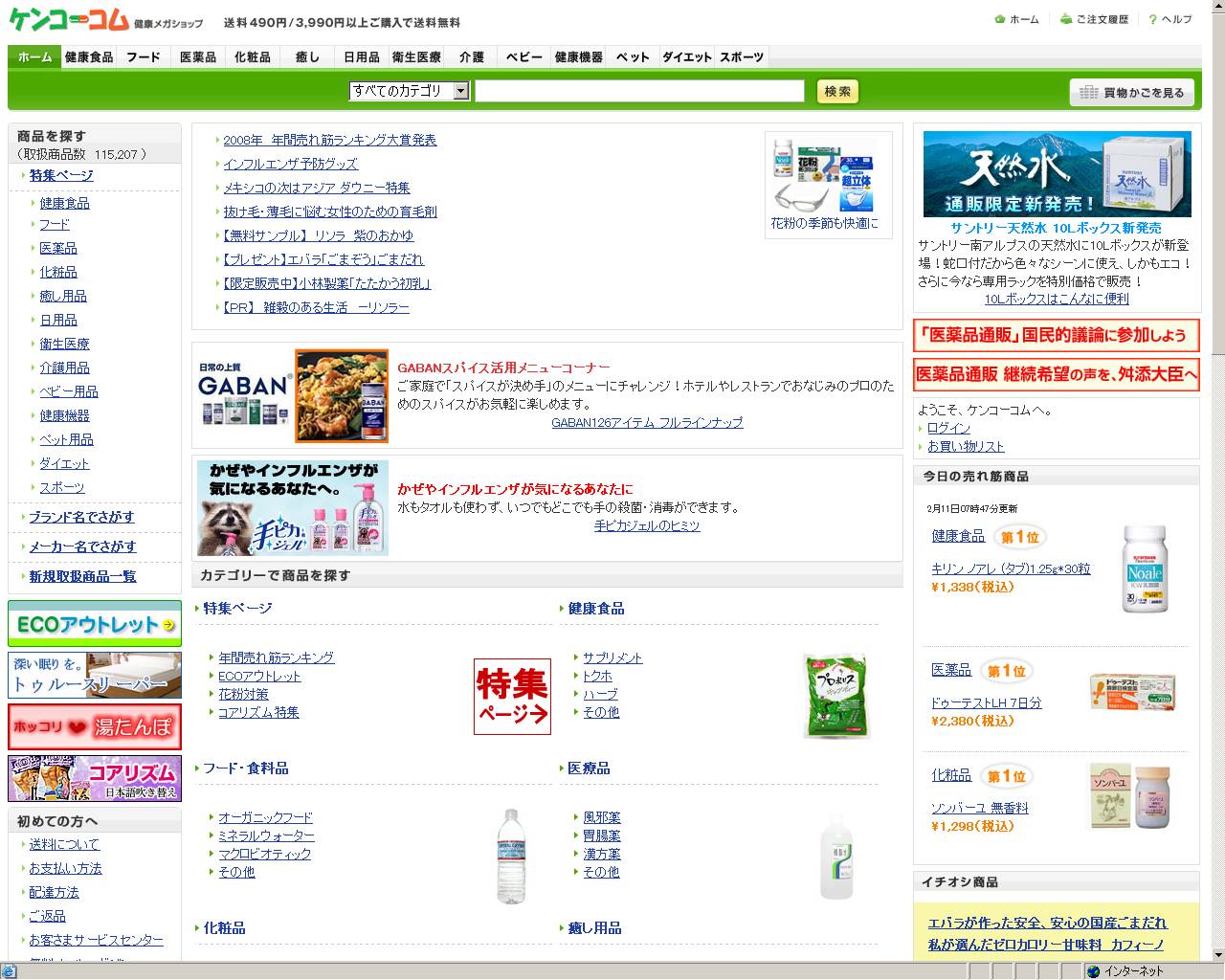Click the インターネット zone status bar icon
Viewport: 1225px width, 980px height.
click(1094, 971)
